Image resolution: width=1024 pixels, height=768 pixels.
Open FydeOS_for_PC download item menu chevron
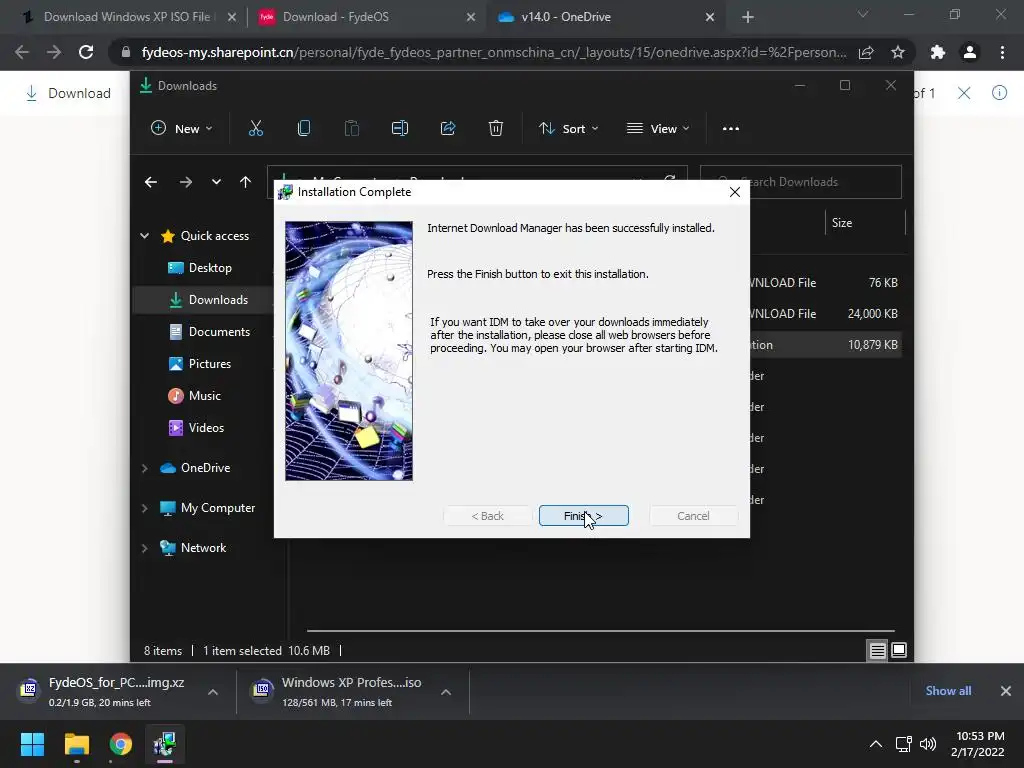[x=213, y=692]
